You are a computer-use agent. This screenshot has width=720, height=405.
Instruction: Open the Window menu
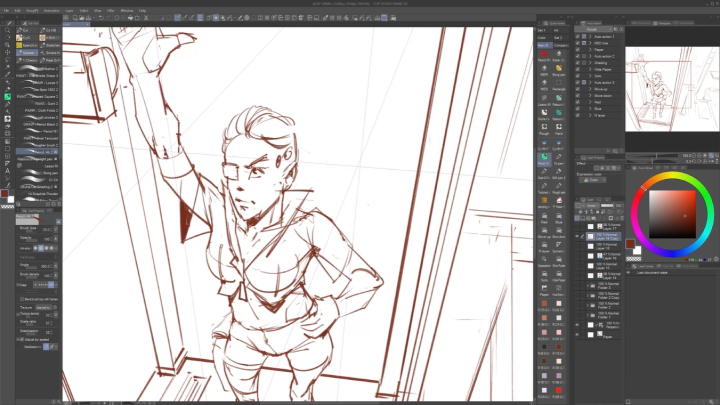click(x=127, y=10)
